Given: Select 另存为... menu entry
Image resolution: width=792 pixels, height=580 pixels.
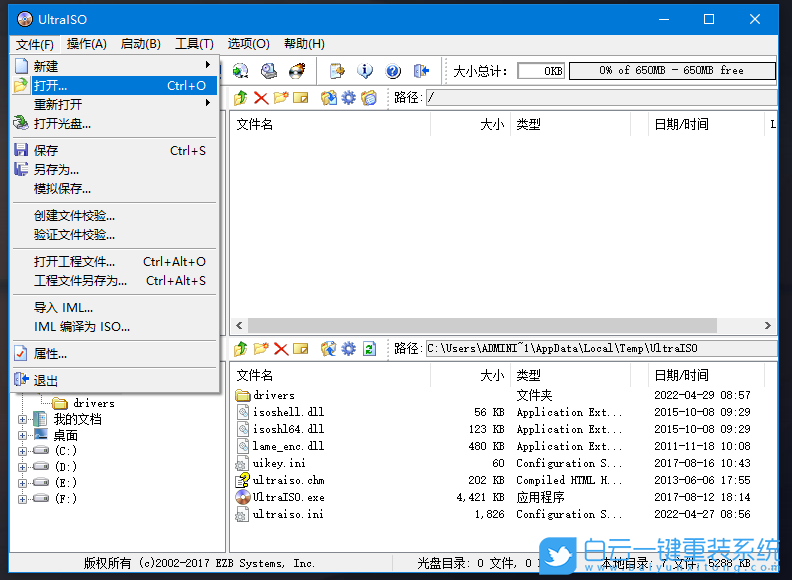Looking at the screenshot, I should click(56, 169).
